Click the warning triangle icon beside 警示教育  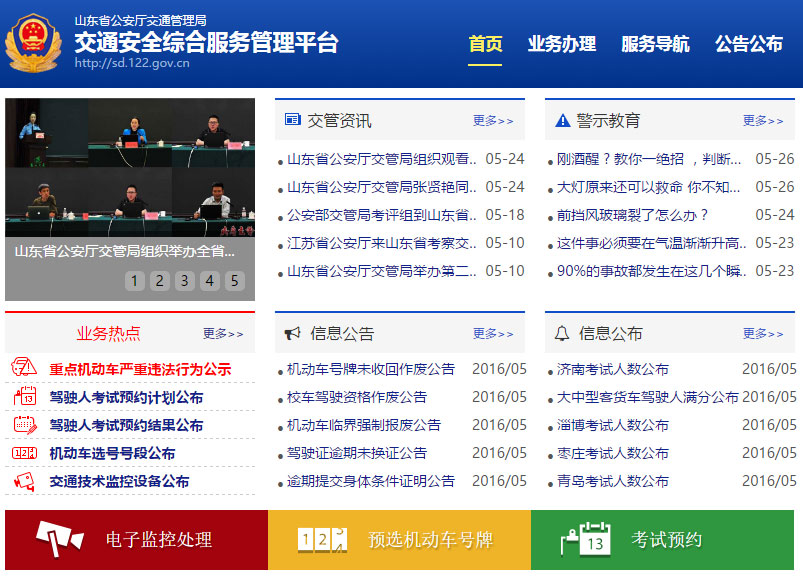(x=563, y=118)
